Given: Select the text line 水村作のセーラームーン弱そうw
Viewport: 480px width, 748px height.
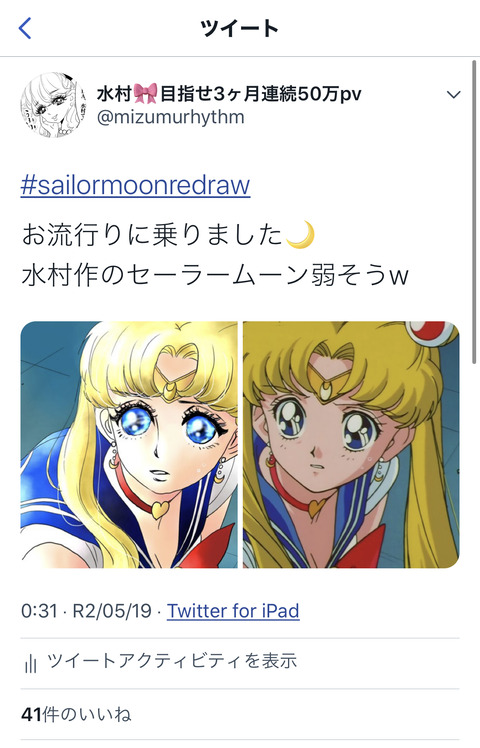Looking at the screenshot, I should (x=215, y=275).
